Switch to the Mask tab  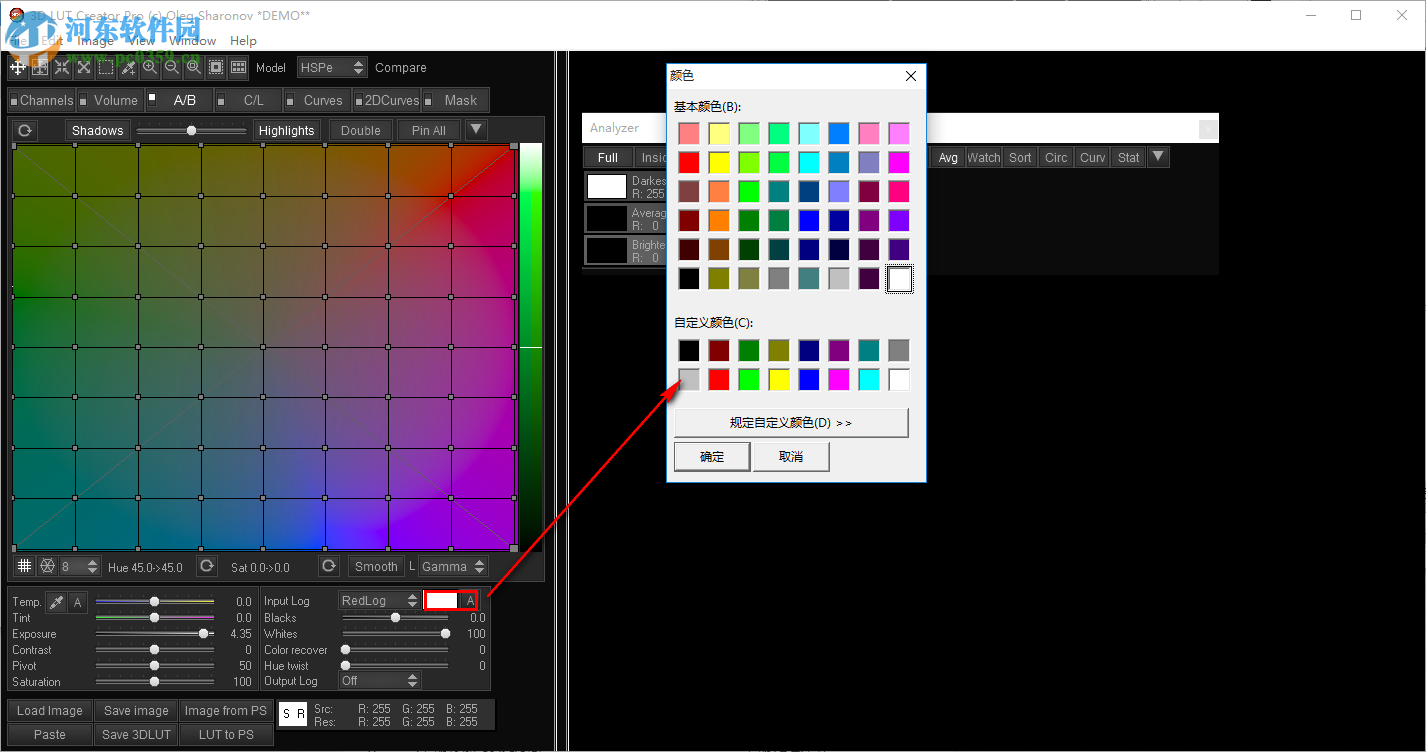[x=455, y=100]
